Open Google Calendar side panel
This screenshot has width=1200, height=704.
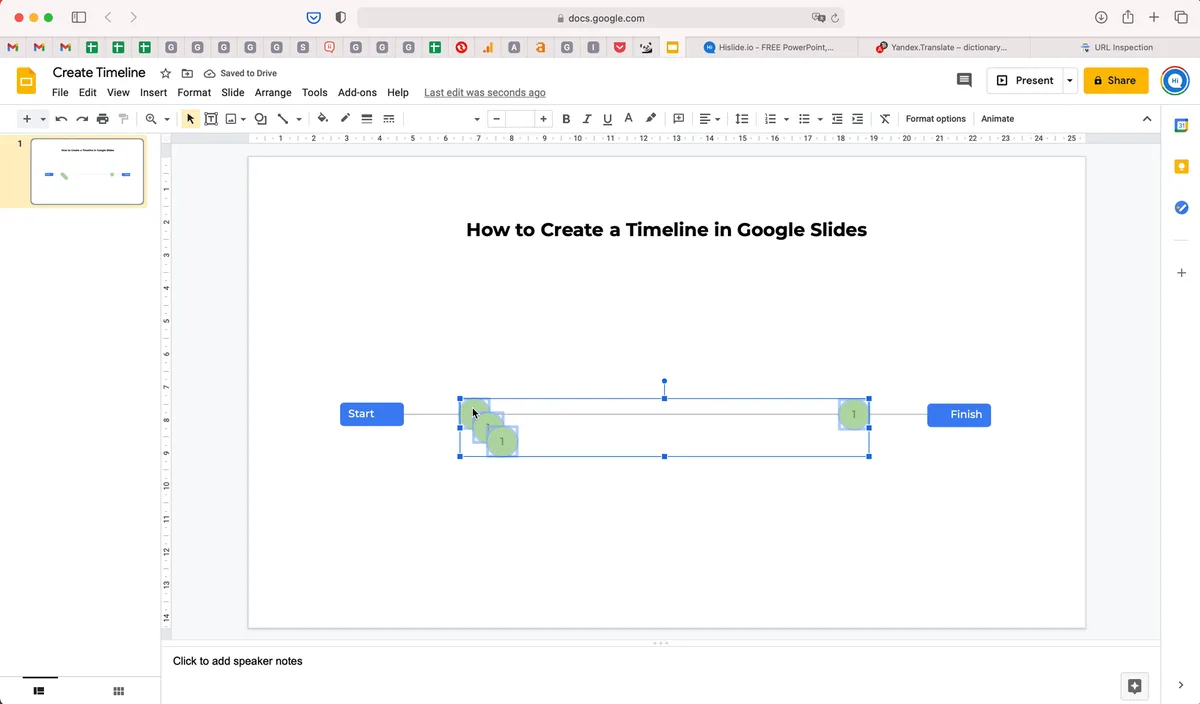coord(1181,125)
